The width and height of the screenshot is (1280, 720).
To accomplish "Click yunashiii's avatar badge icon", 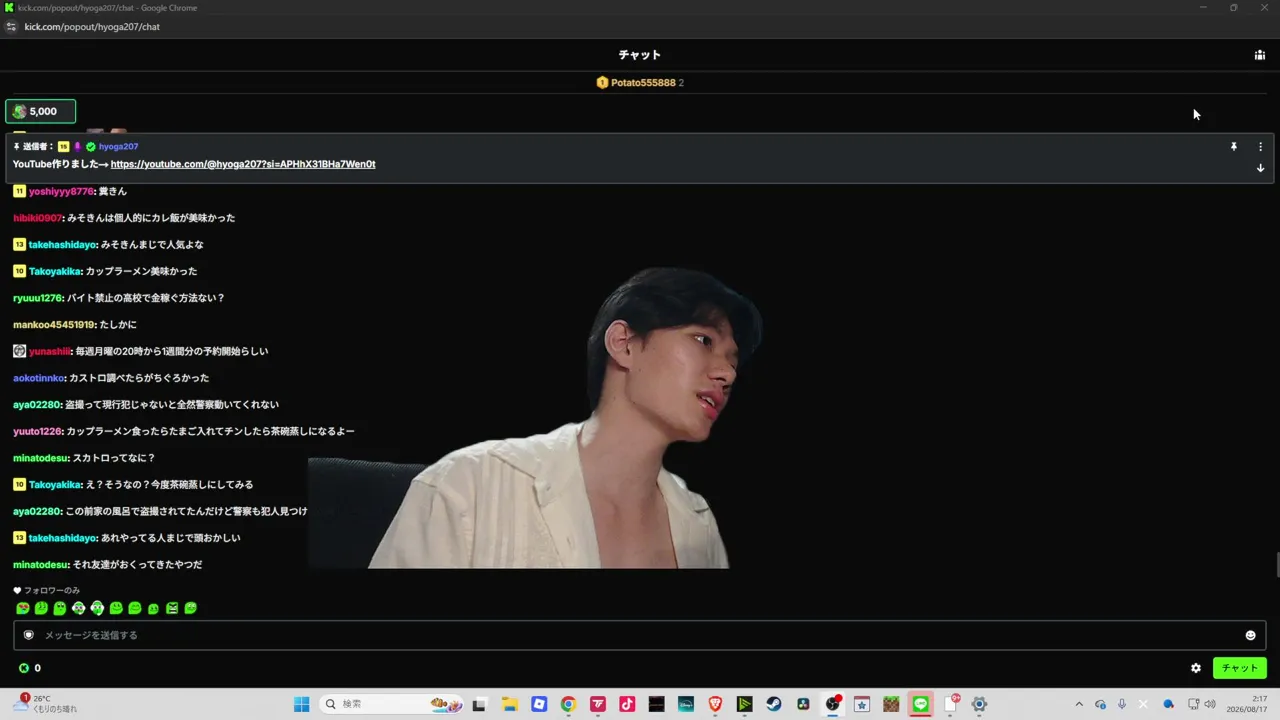I will 19,351.
